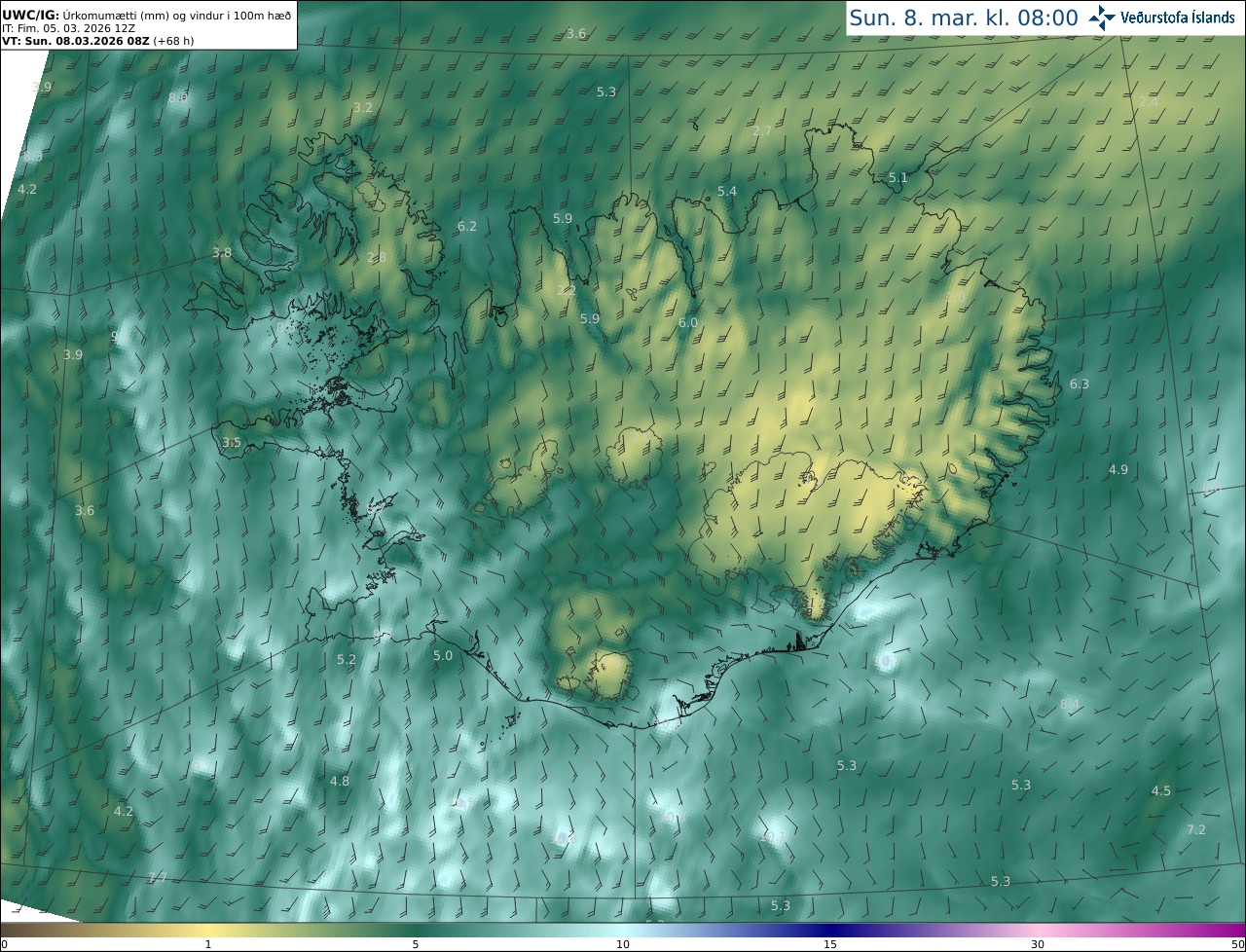Viewport: 1246px width, 952px height.
Task: Click the 'Sun. 8. mar. kl. 08:00' timestamp
Action: pos(964,18)
